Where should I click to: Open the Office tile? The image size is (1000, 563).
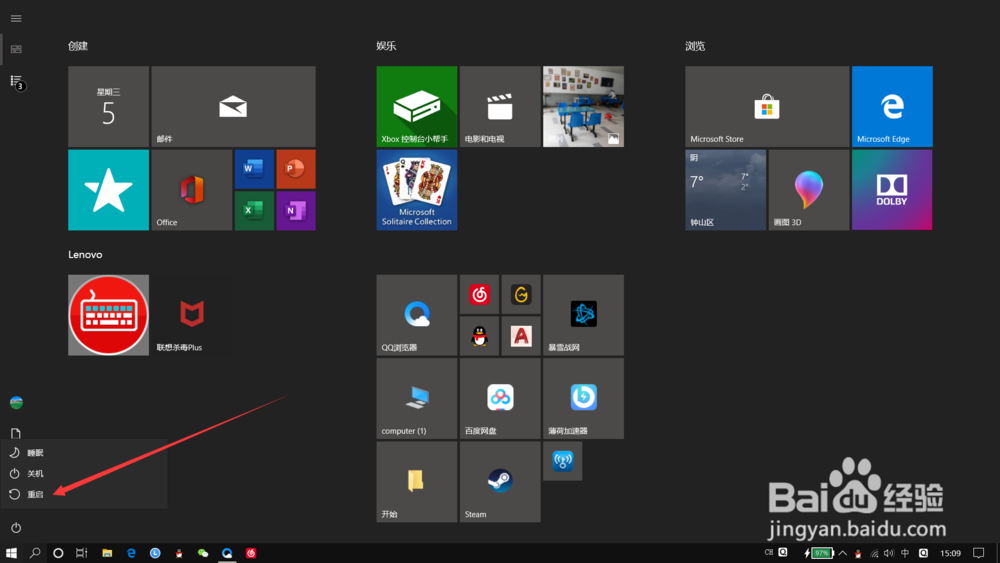coord(191,190)
